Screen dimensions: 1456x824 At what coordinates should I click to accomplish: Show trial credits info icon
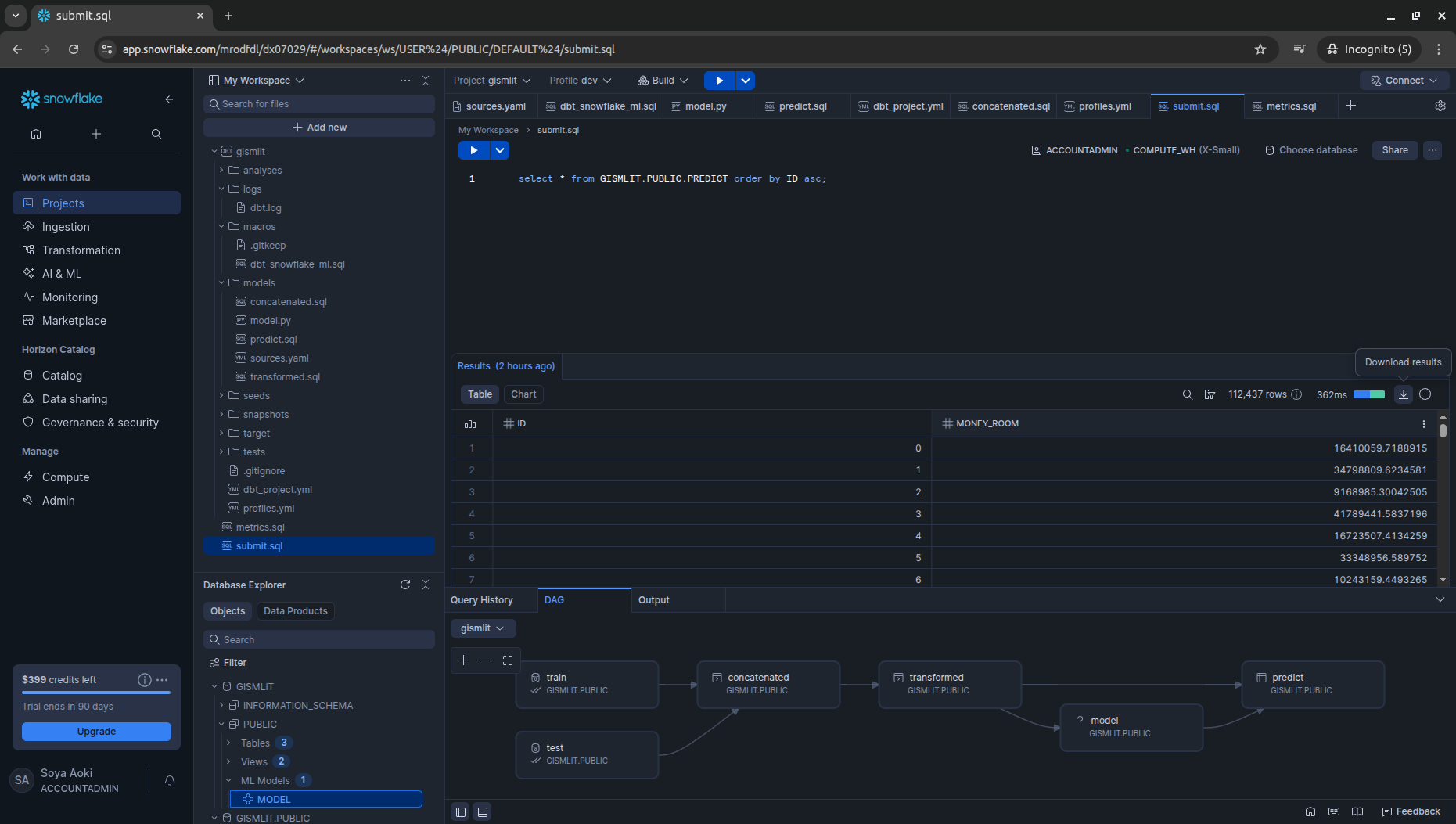(145, 680)
